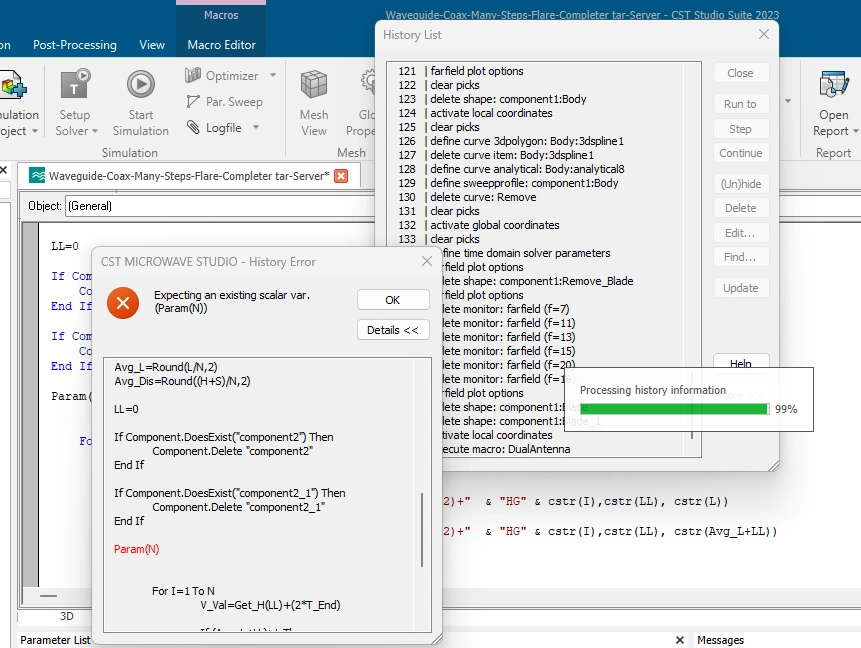Select history entry delete monitor farfield (f=13)
The image size is (861, 648).
[x=508, y=337]
